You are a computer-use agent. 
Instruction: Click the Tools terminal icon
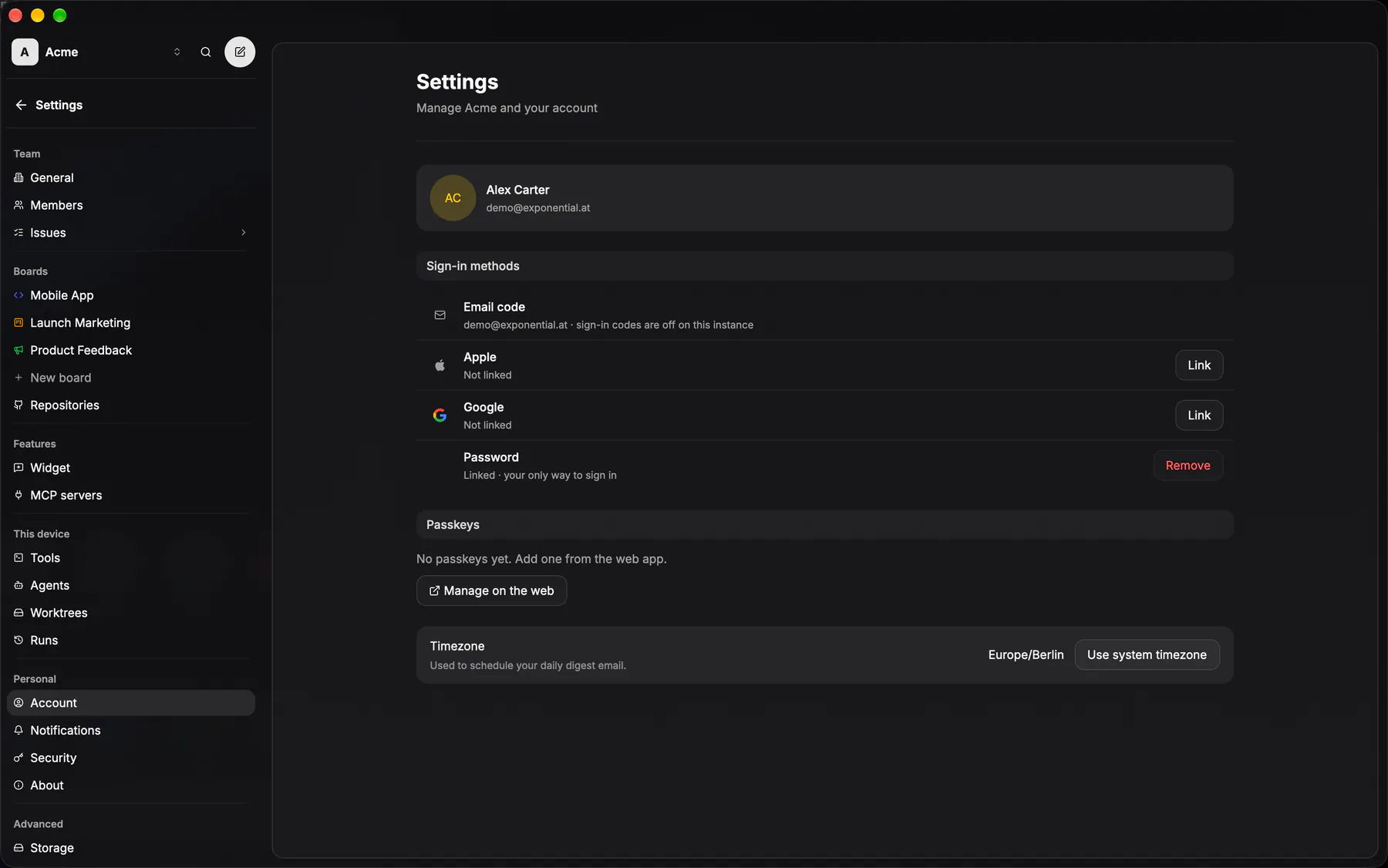pos(19,558)
